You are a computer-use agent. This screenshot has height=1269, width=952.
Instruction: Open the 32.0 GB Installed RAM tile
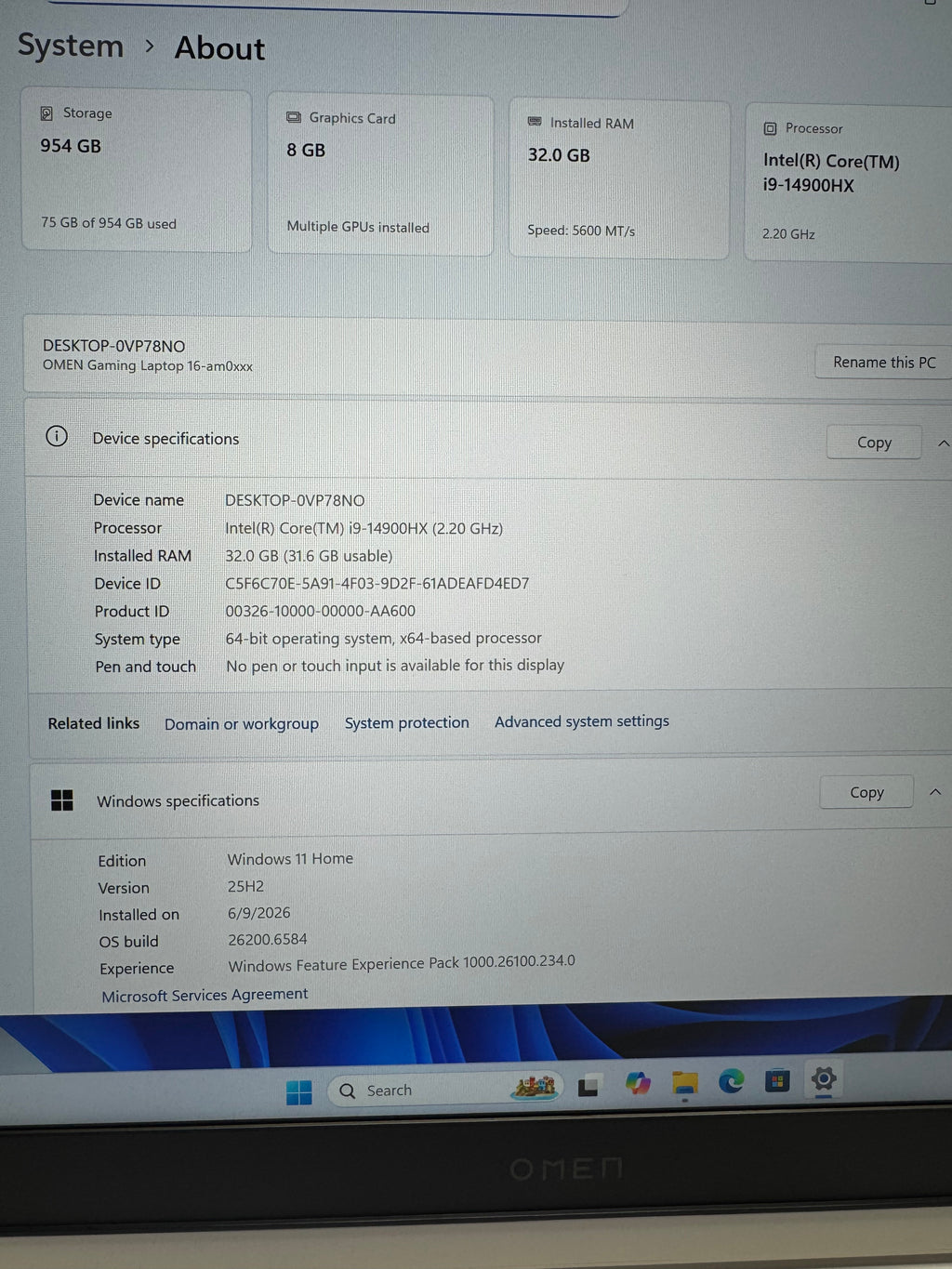tap(619, 178)
